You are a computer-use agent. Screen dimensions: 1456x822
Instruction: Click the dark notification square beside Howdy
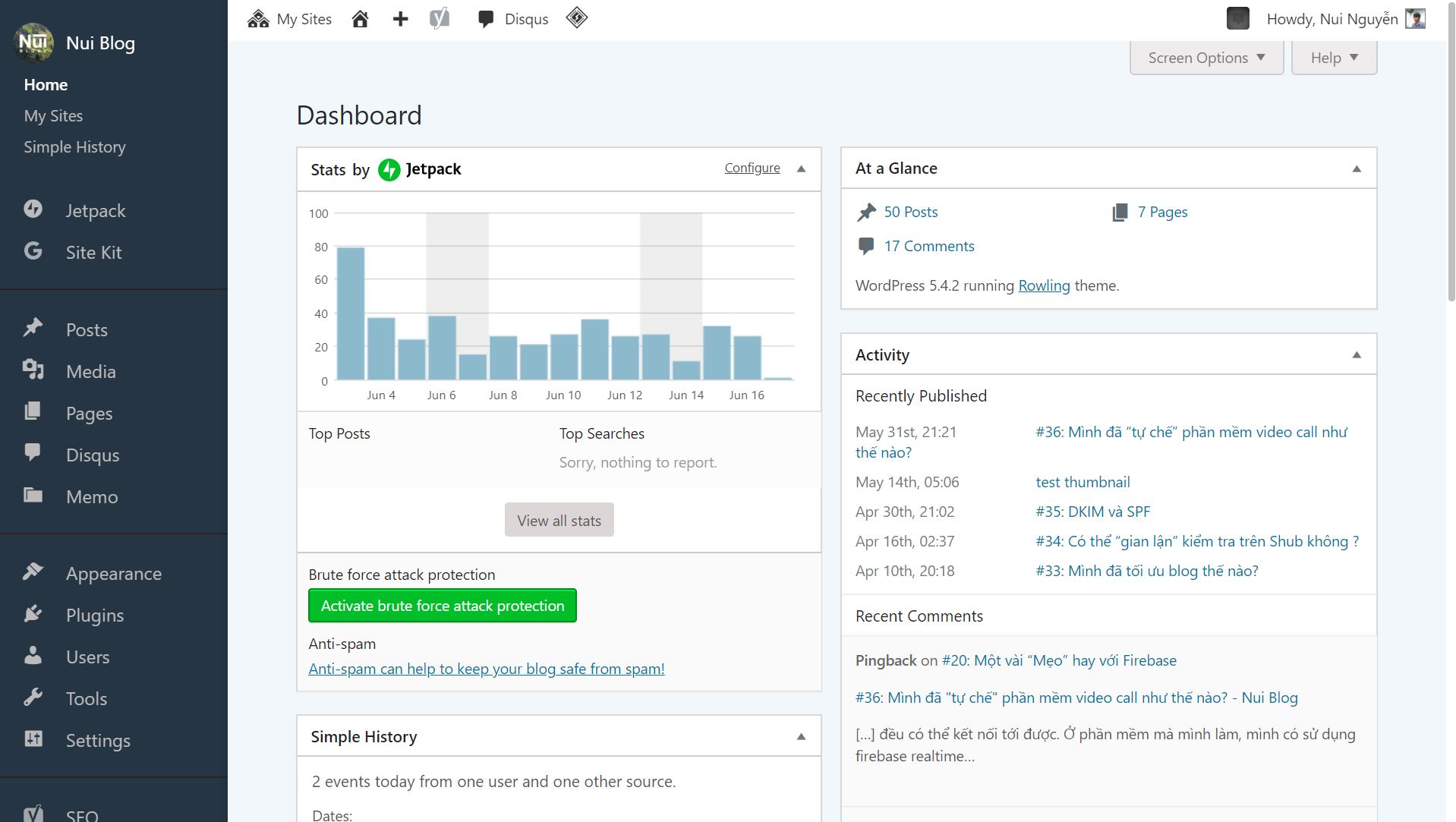pyautogui.click(x=1237, y=18)
